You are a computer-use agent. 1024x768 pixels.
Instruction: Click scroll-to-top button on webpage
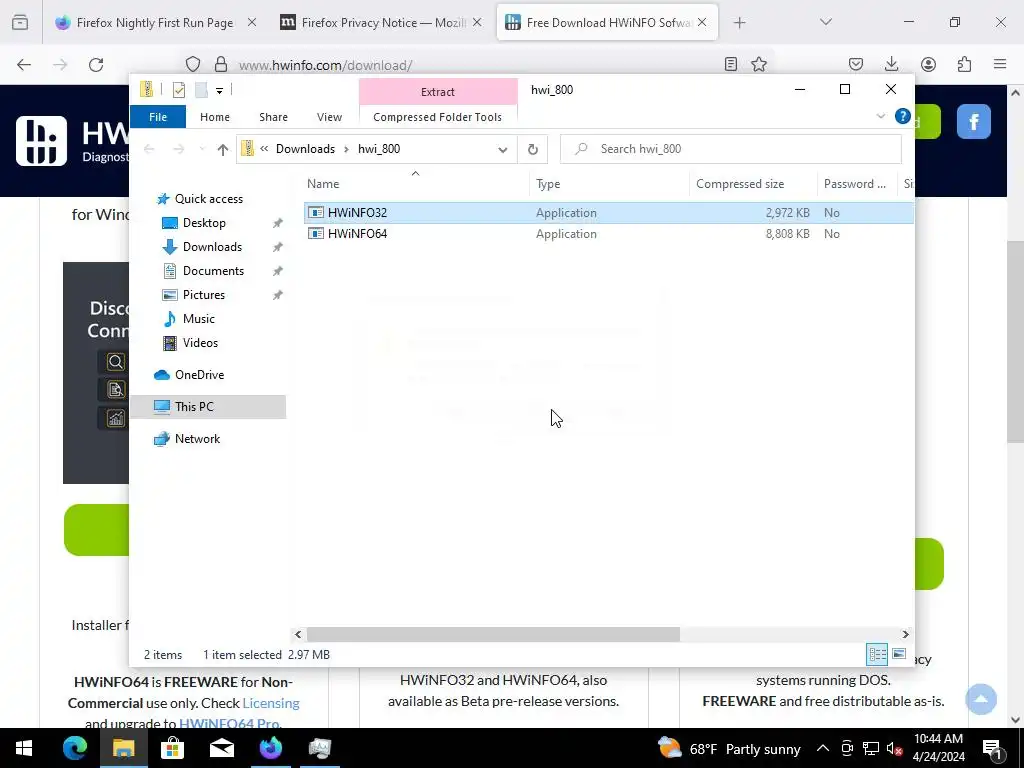[981, 699]
